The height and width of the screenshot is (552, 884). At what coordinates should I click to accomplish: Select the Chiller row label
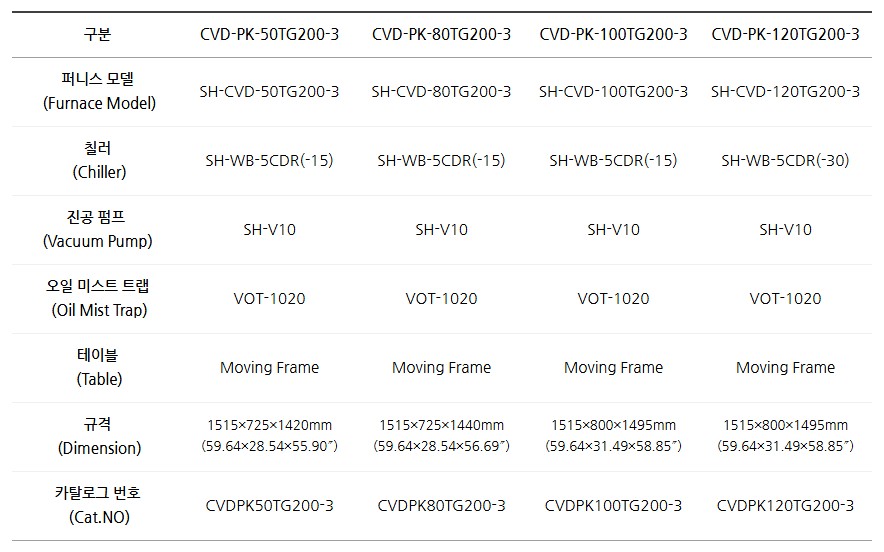point(99,160)
